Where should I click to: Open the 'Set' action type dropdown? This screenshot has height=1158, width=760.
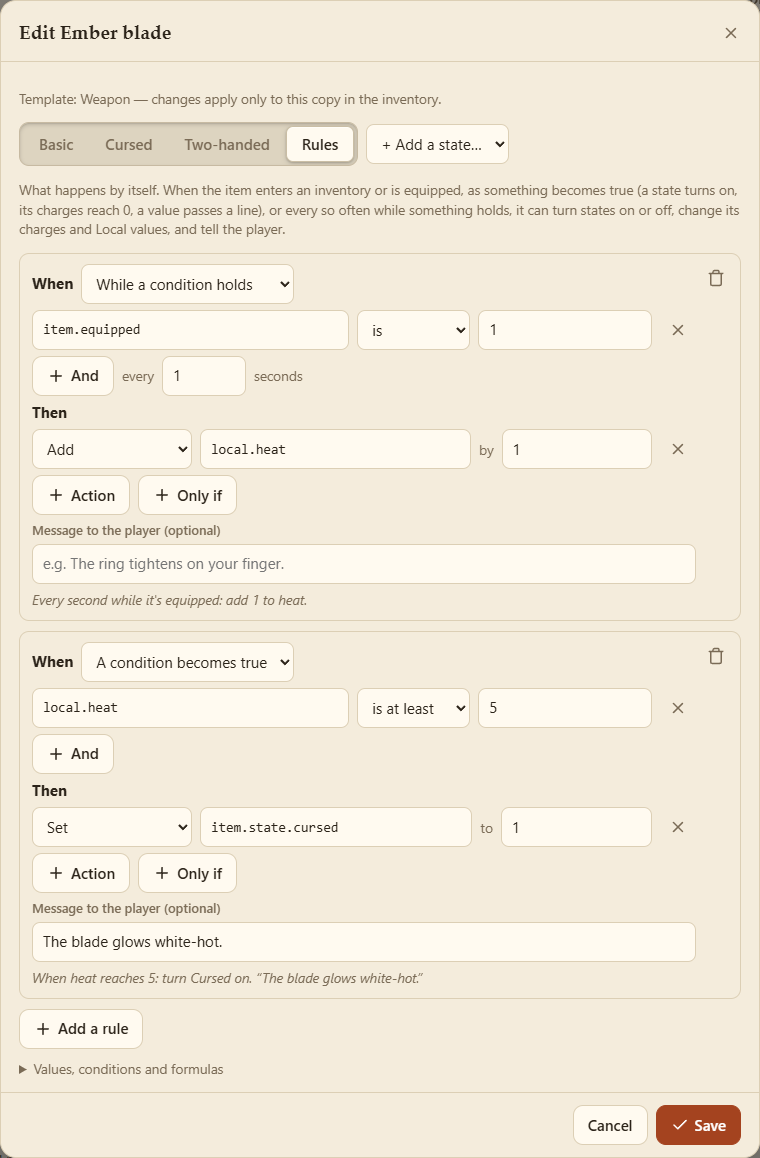(x=112, y=827)
